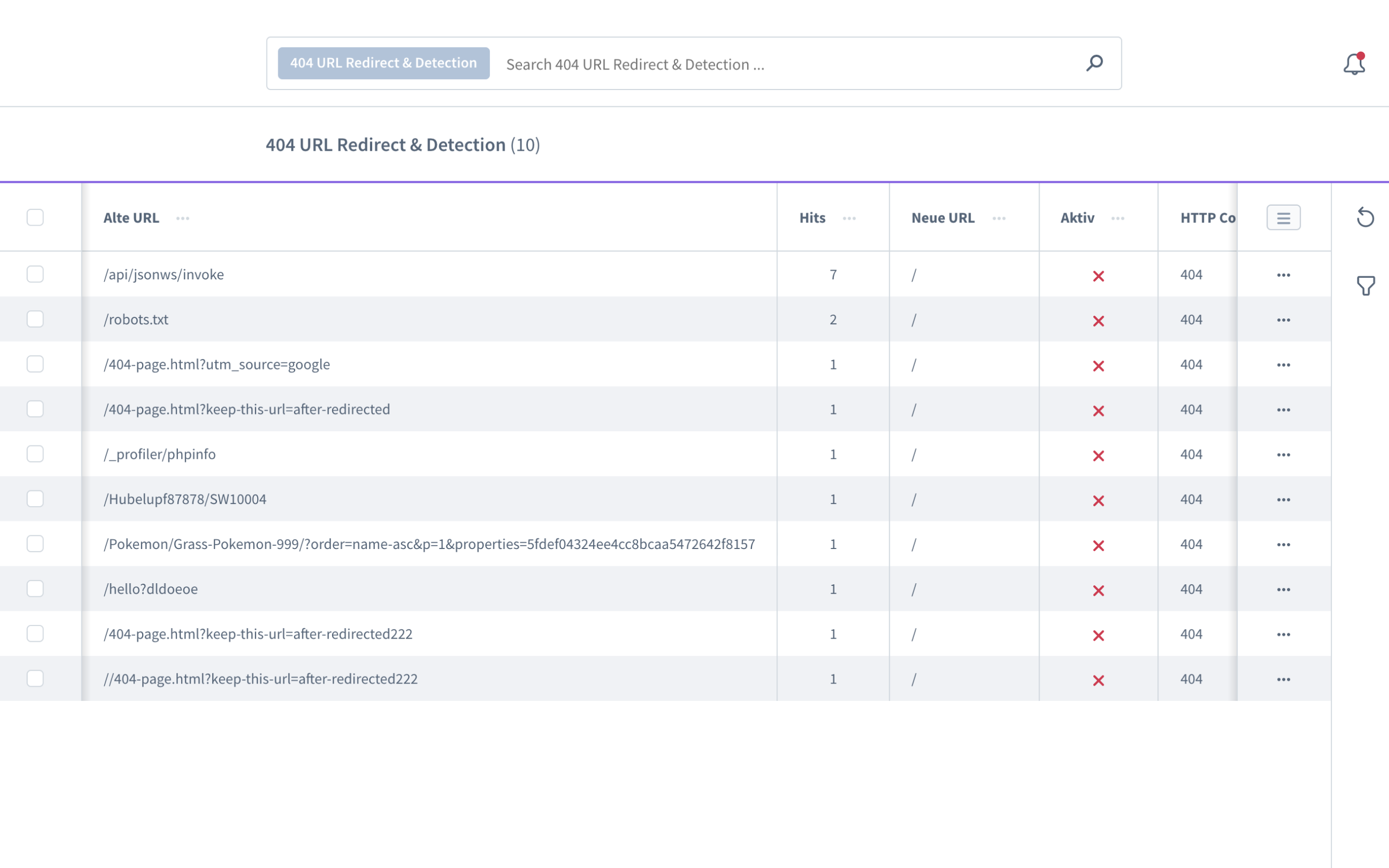1389x868 pixels.
Task: Open the /robots.txt URL entry
Action: (136, 319)
